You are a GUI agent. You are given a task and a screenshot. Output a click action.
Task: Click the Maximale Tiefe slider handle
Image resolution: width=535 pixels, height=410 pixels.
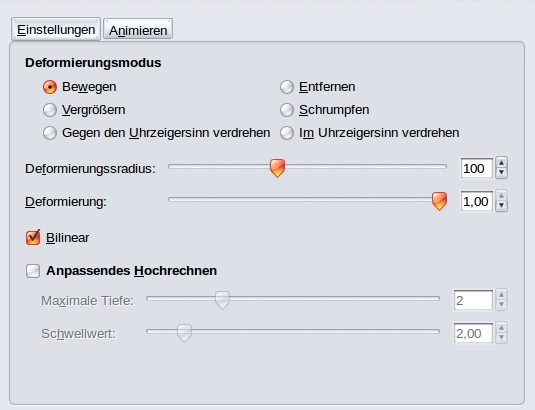(x=222, y=300)
